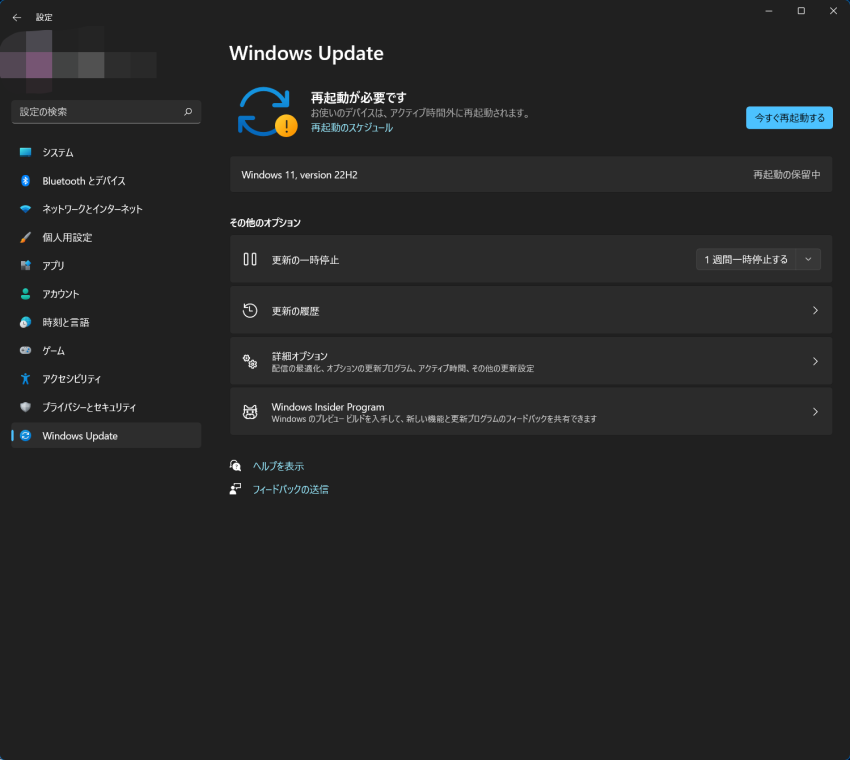Screen dimensions: 850x760
Task: Minimize the settings window
Action: (769, 11)
